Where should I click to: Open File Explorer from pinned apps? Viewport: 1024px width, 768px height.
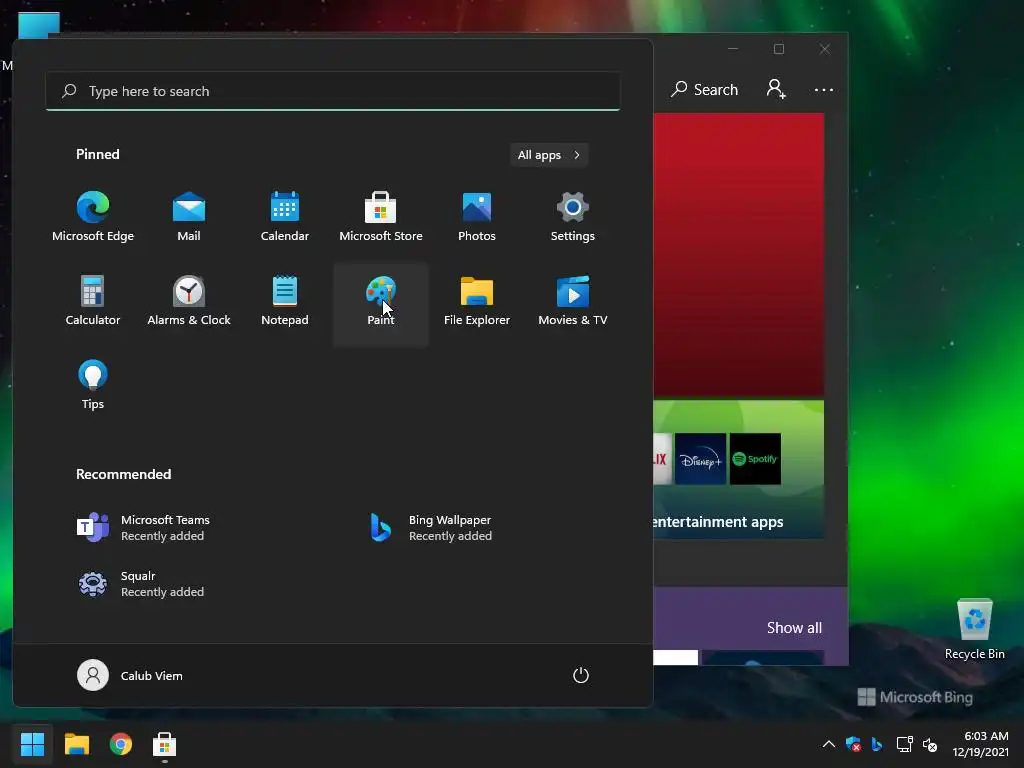click(x=477, y=302)
